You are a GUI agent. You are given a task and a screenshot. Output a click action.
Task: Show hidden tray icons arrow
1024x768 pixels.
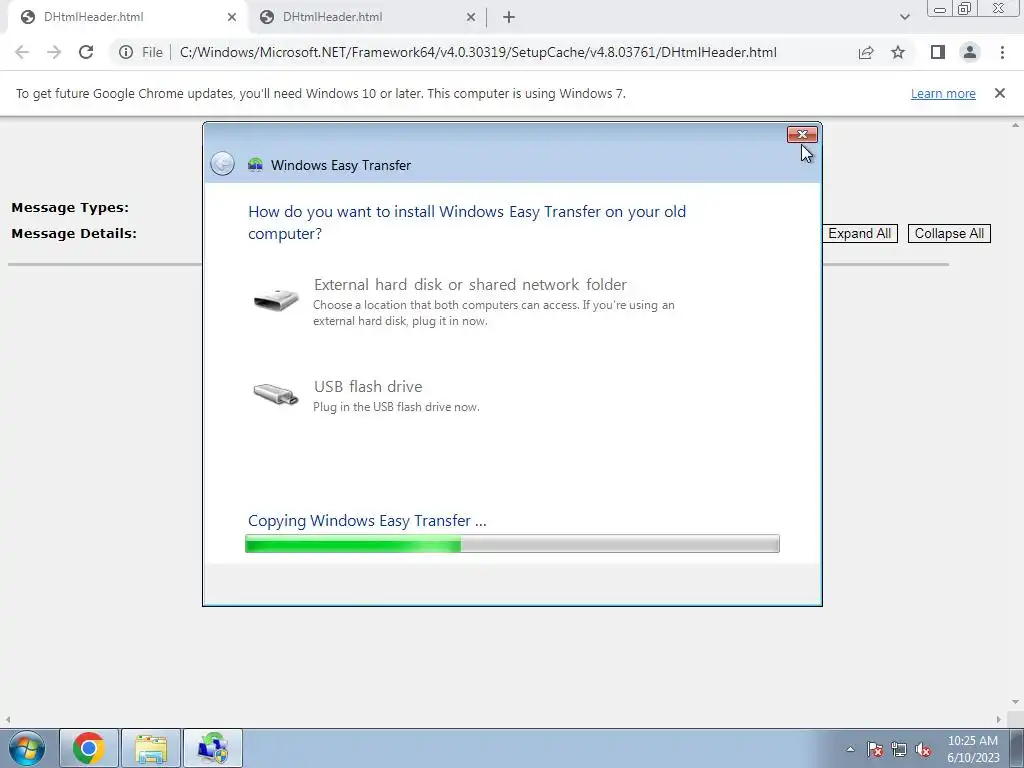coord(850,749)
